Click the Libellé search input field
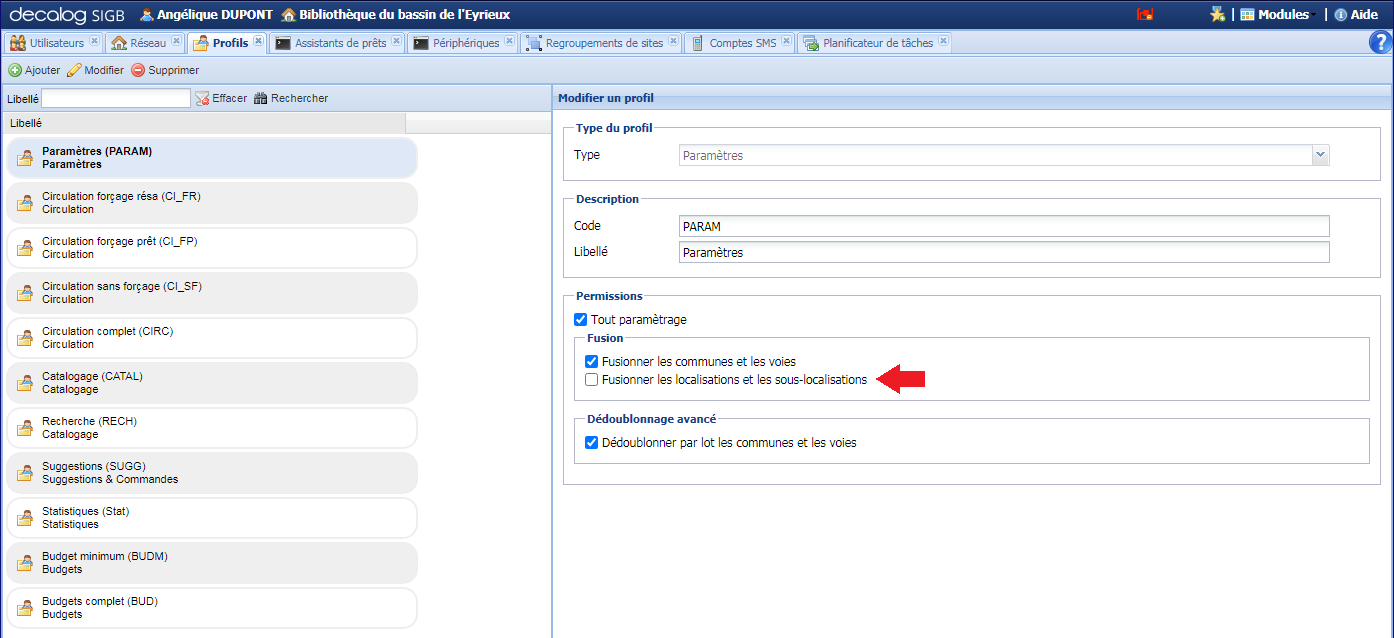 pos(116,98)
